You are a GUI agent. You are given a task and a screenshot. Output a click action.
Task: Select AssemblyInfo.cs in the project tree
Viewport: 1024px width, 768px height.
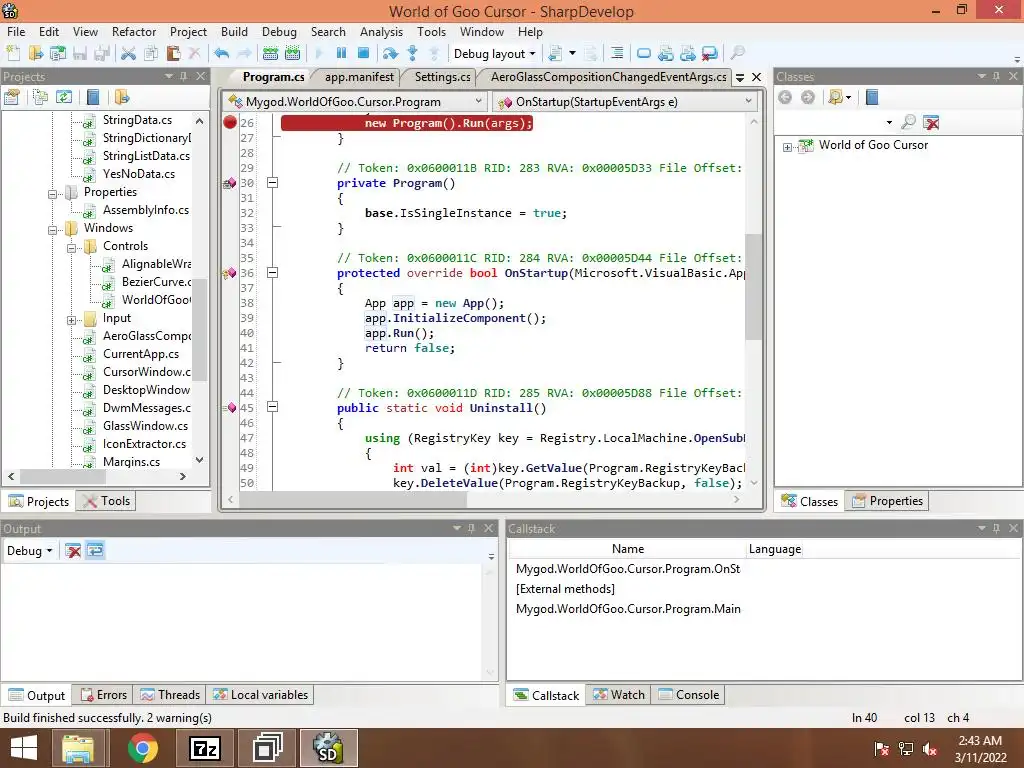[x=146, y=210]
